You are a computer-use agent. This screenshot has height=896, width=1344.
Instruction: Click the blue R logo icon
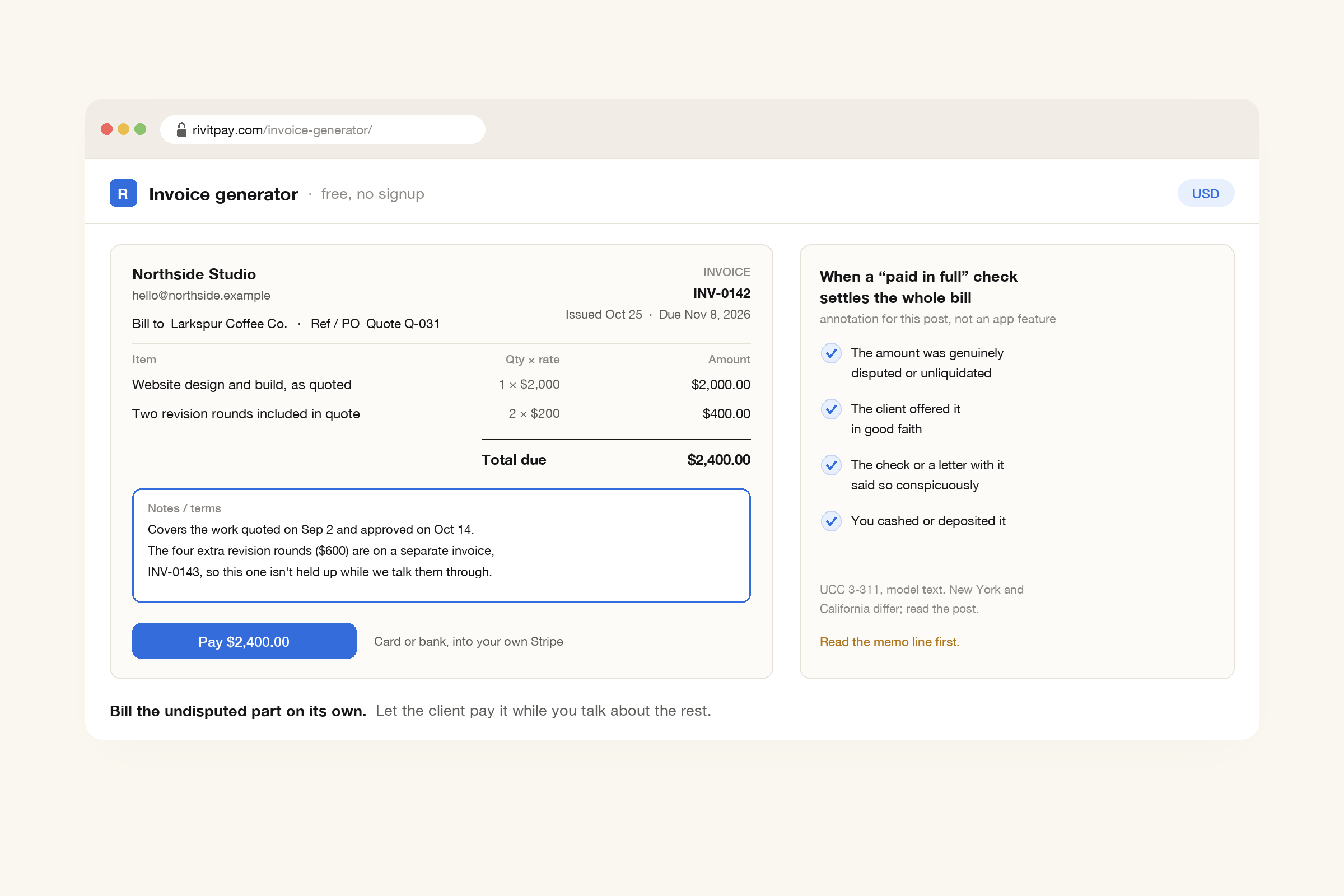123,193
